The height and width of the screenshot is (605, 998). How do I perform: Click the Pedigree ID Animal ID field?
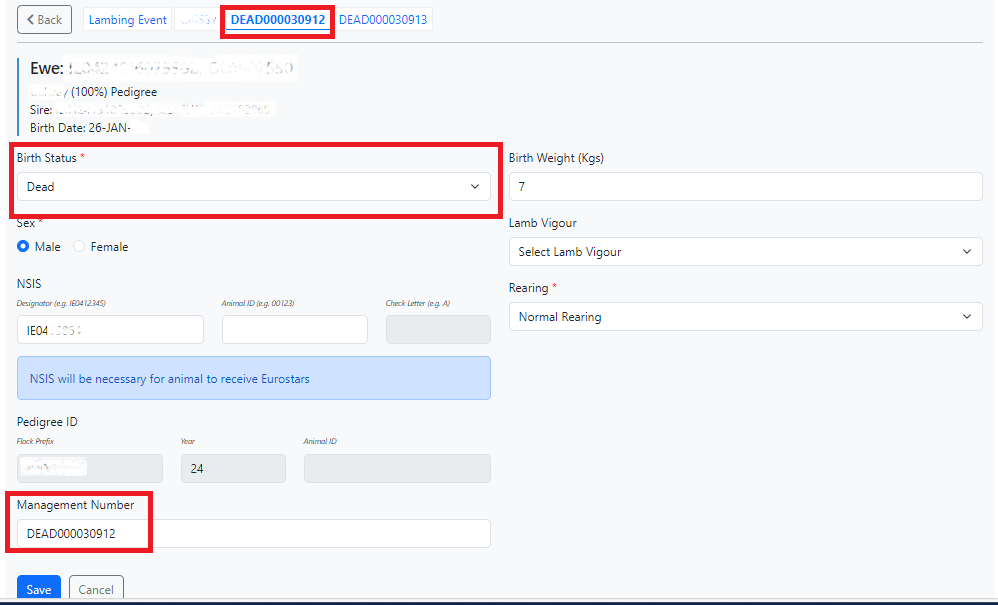coord(396,468)
